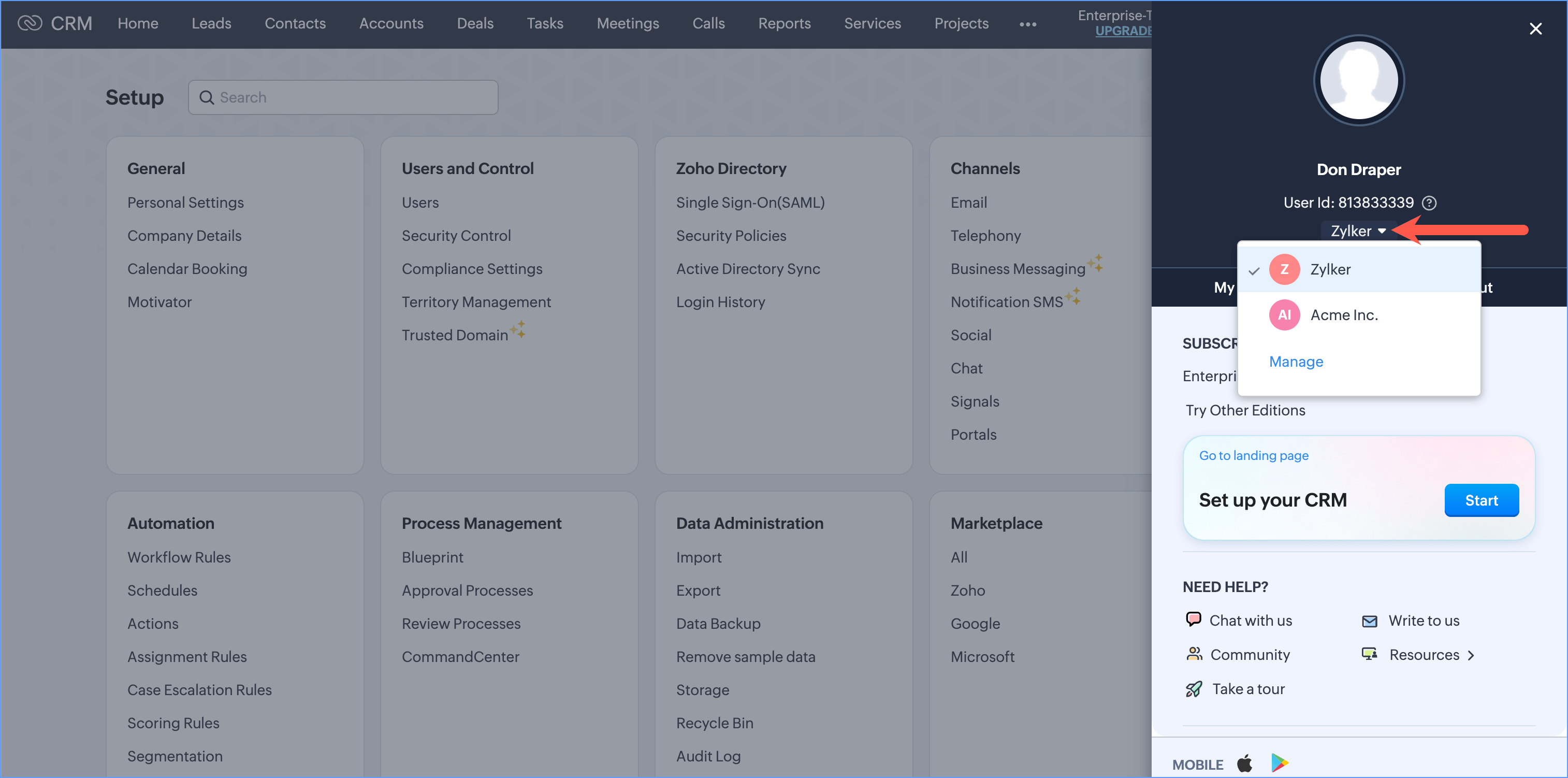This screenshot has height=778, width=1568.
Task: Click the Chat with us bubble icon
Action: 1193,619
